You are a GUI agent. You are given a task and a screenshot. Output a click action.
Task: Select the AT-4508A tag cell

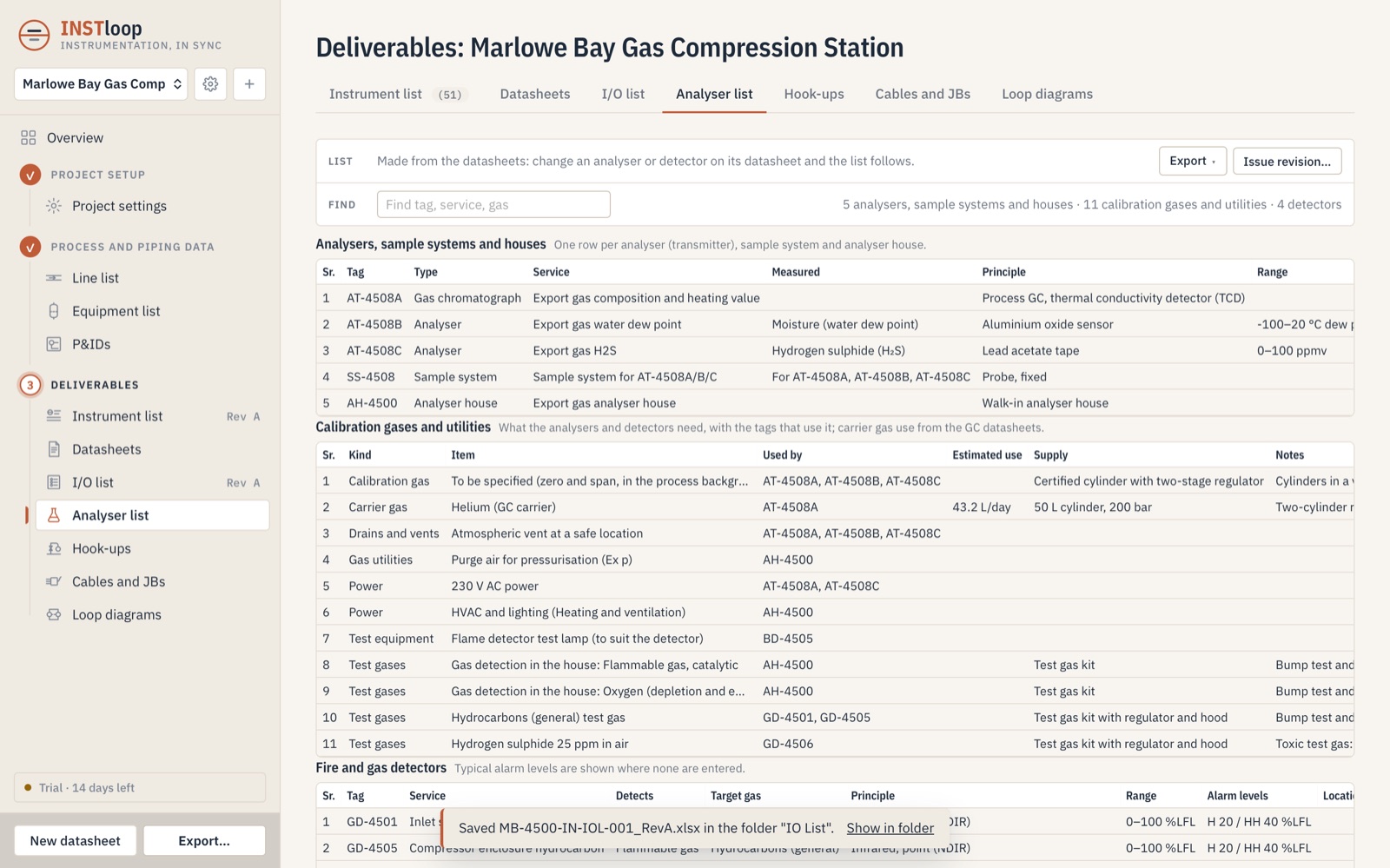pyautogui.click(x=374, y=298)
